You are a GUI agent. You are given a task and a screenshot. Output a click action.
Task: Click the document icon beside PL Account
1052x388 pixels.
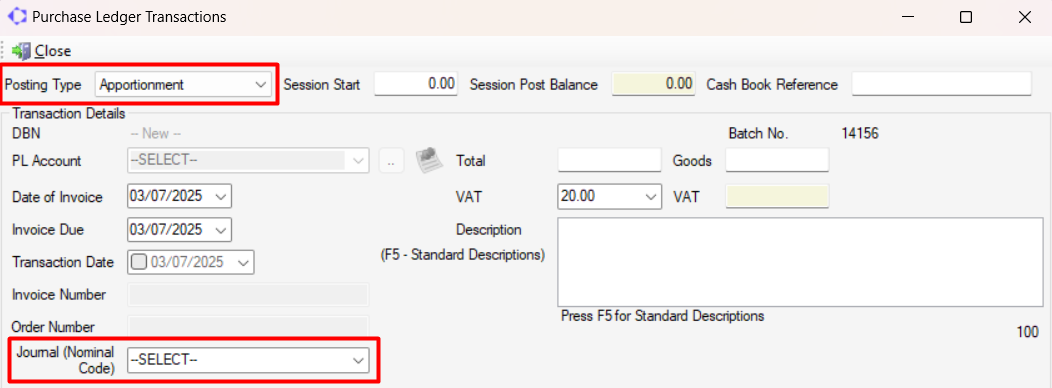pos(428,161)
